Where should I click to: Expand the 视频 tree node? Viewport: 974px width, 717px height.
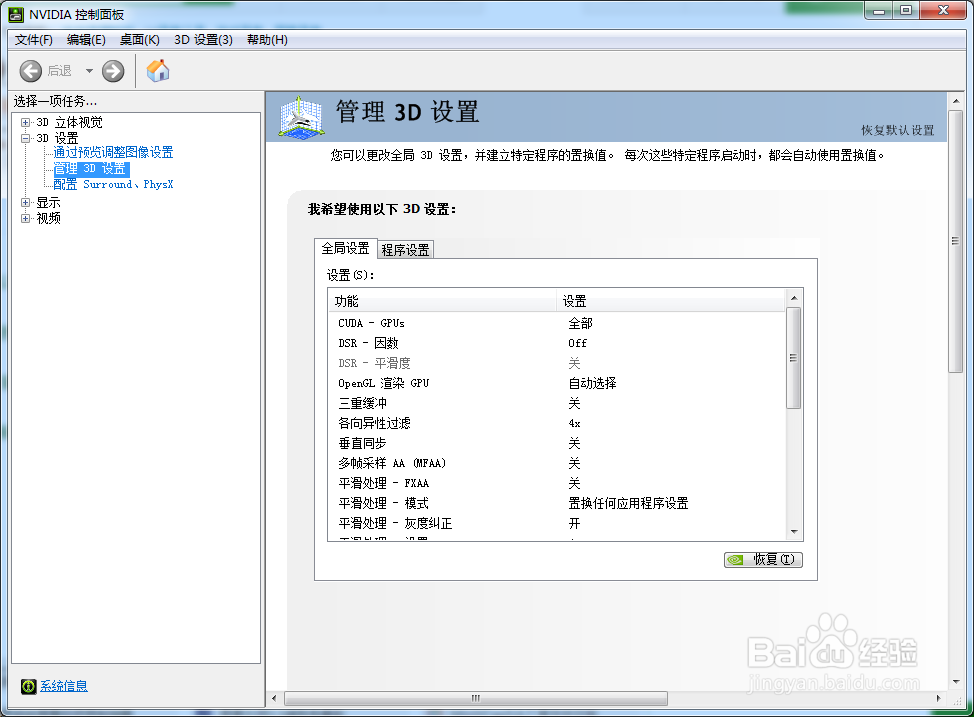point(25,218)
